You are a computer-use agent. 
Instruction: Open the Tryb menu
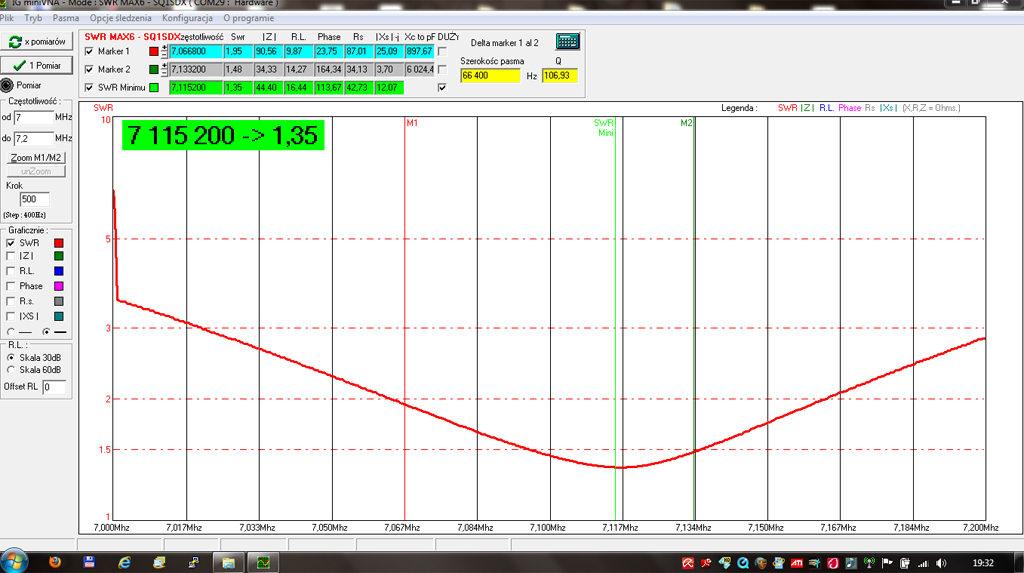[33, 18]
